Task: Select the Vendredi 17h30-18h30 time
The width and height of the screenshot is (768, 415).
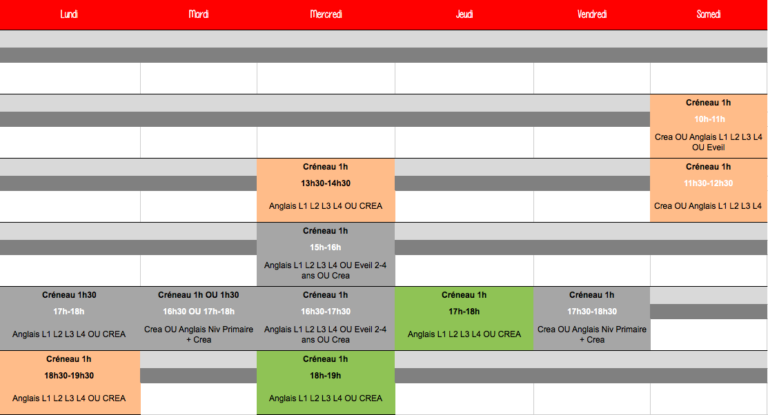Action: click(592, 311)
